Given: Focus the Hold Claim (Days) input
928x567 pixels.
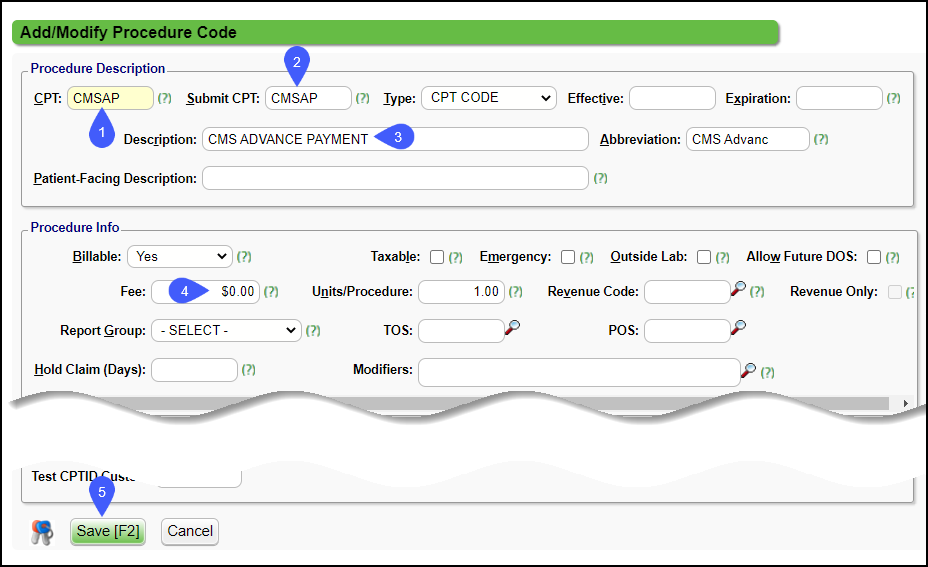Looking at the screenshot, I should [x=193, y=370].
